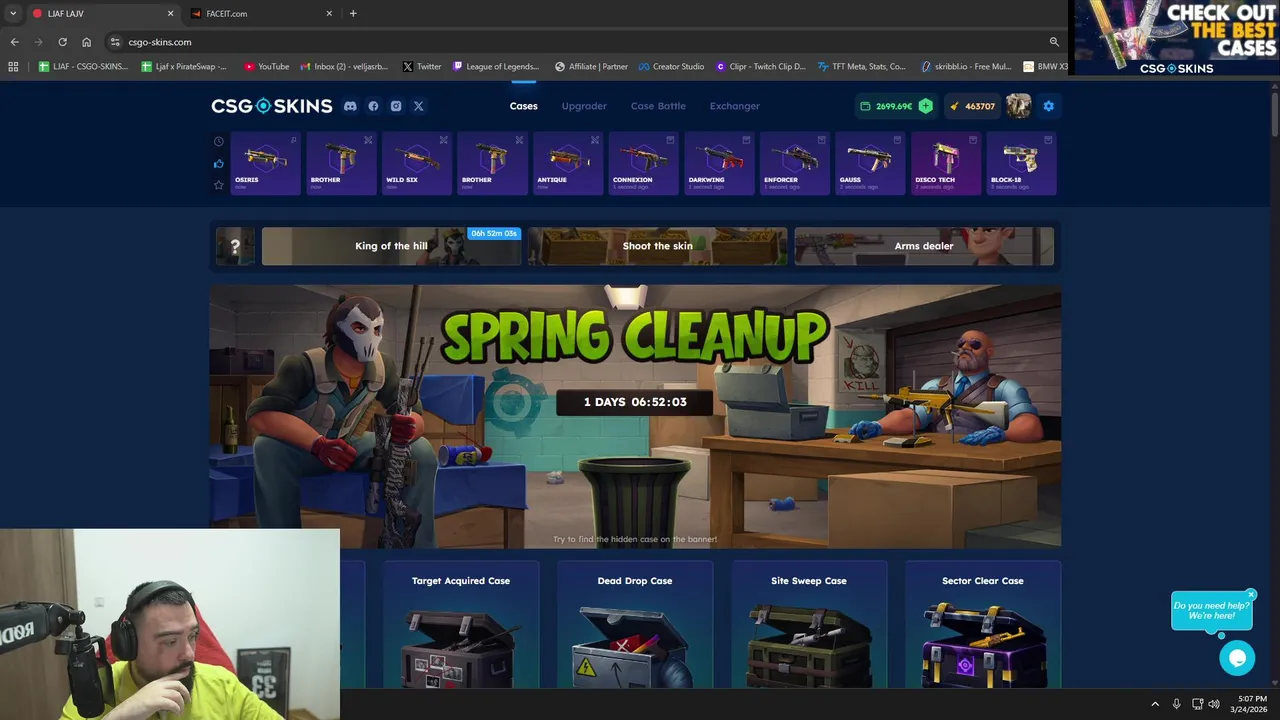Go to browser home page

point(86,42)
